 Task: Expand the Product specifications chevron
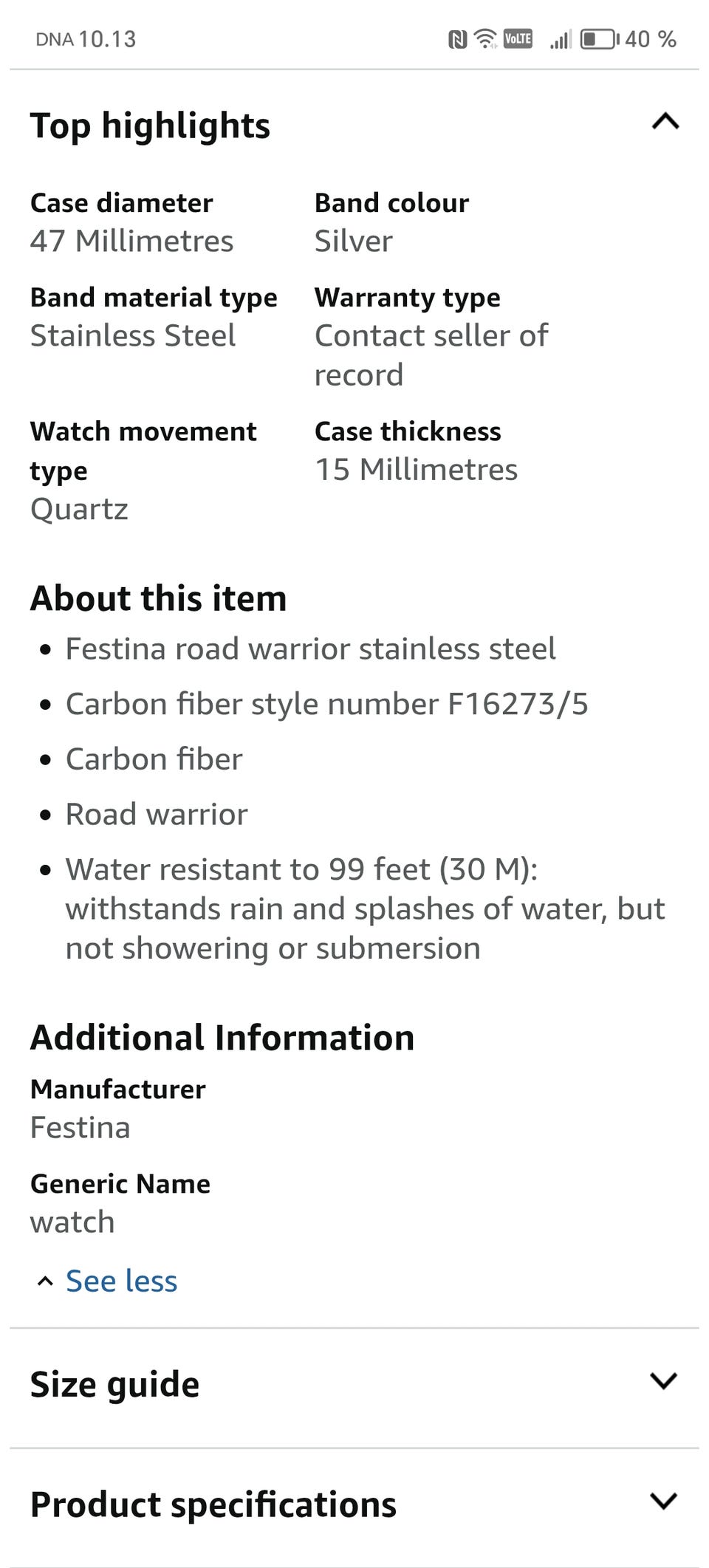(663, 1500)
